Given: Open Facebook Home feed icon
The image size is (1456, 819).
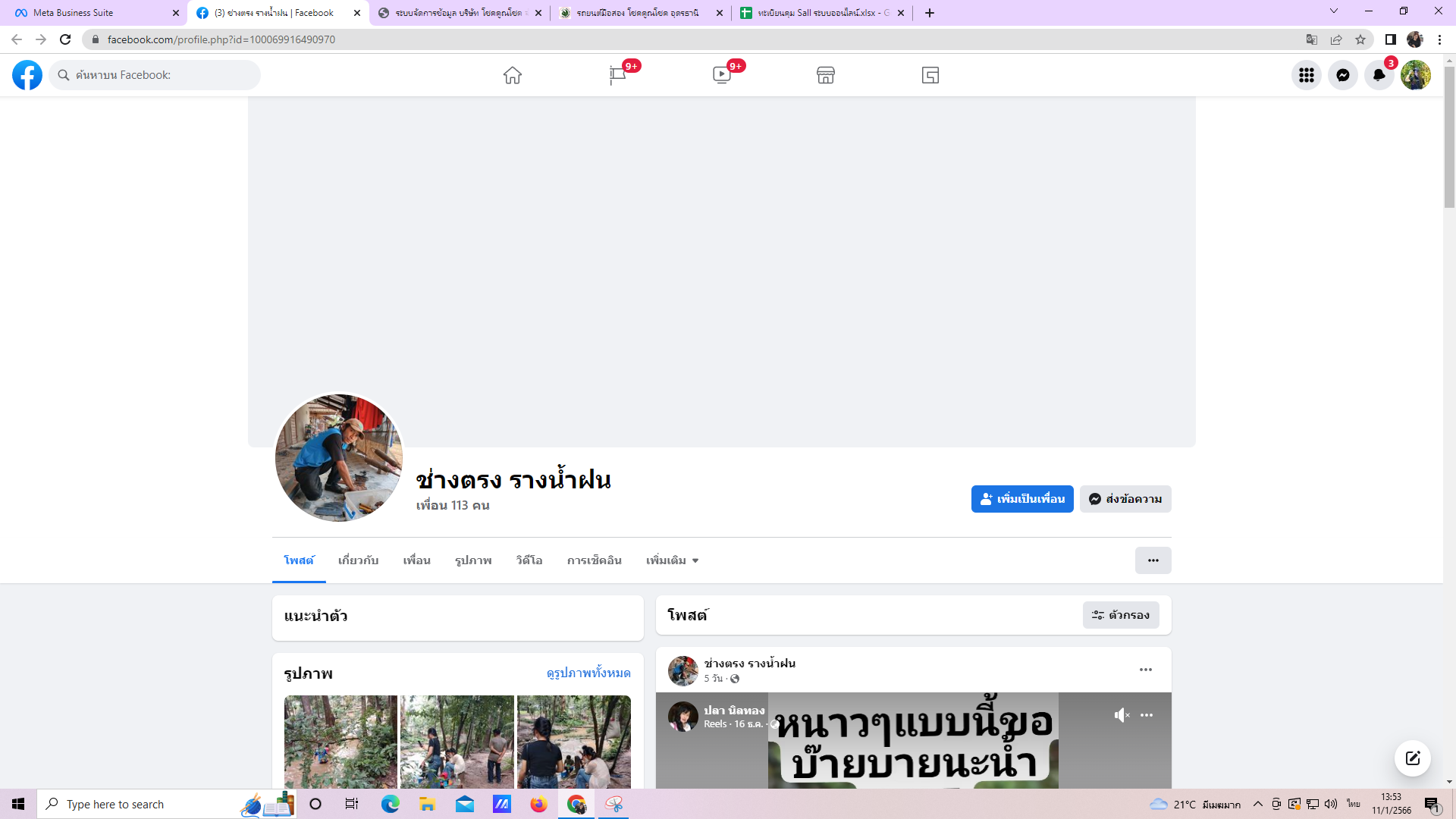Looking at the screenshot, I should click(513, 75).
